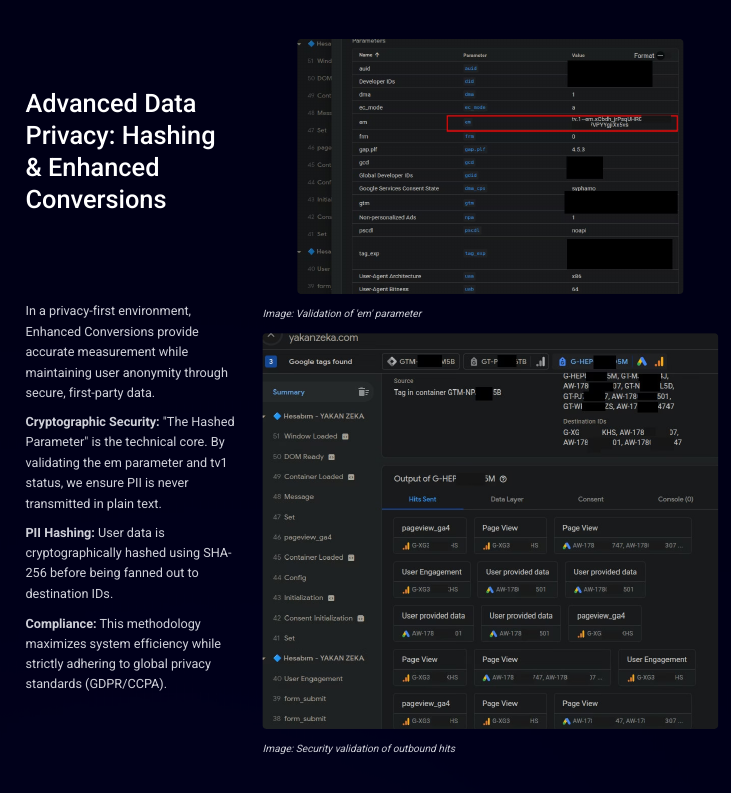Open pageview_ga4 card following User provided data cards
Image resolution: width=731 pixels, height=793 pixels.
[605, 624]
